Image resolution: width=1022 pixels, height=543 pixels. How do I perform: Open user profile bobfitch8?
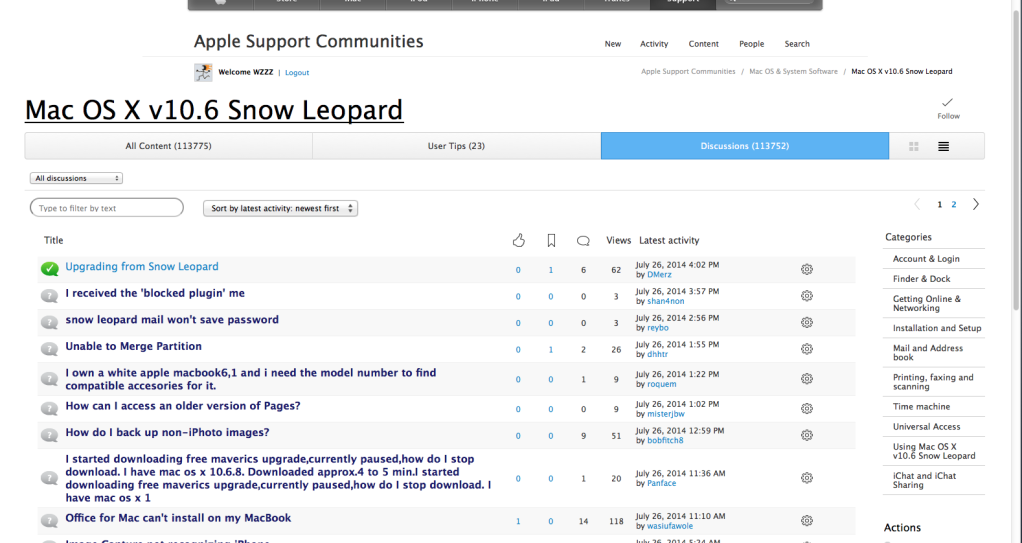point(665,441)
